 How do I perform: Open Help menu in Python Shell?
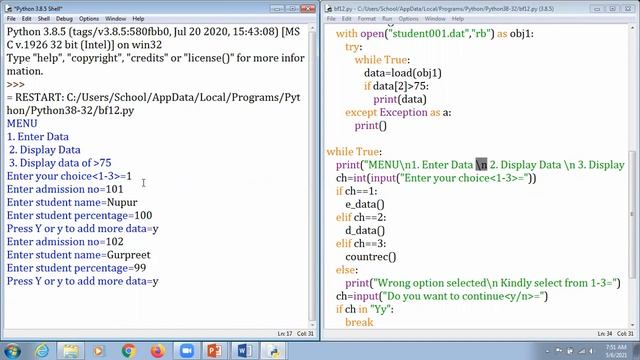(x=138, y=19)
